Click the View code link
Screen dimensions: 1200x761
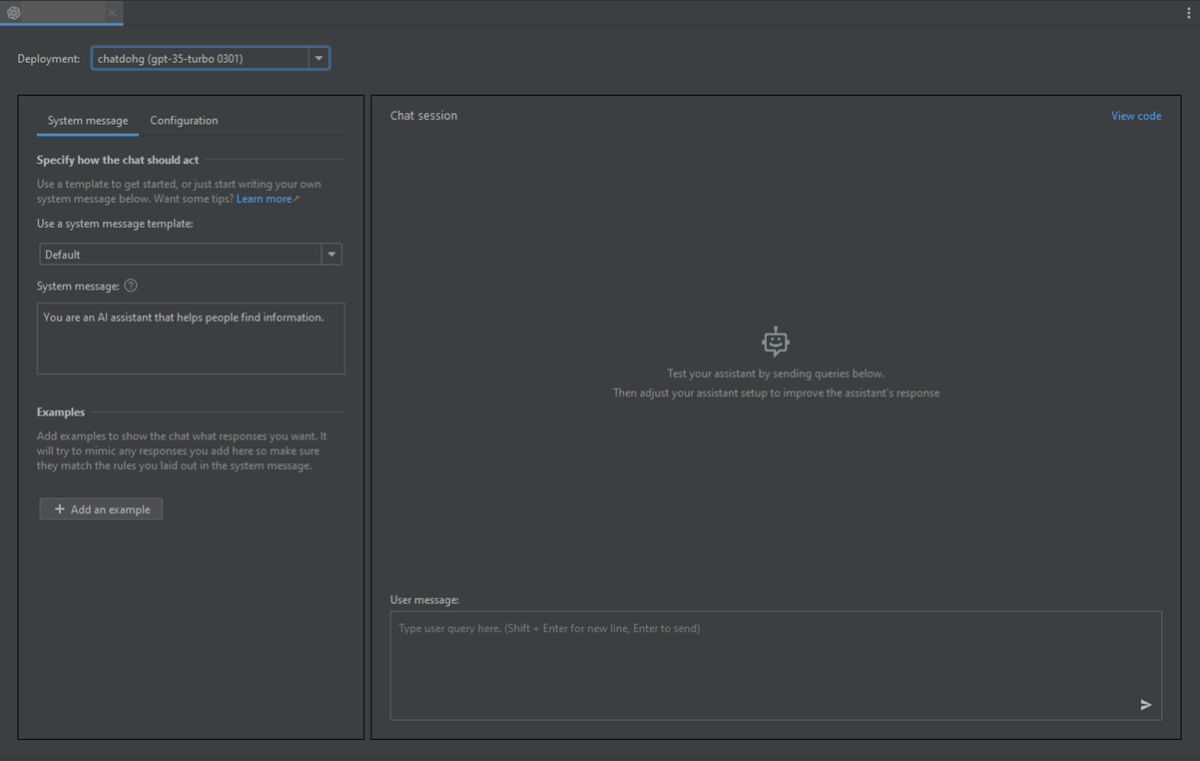click(1136, 116)
